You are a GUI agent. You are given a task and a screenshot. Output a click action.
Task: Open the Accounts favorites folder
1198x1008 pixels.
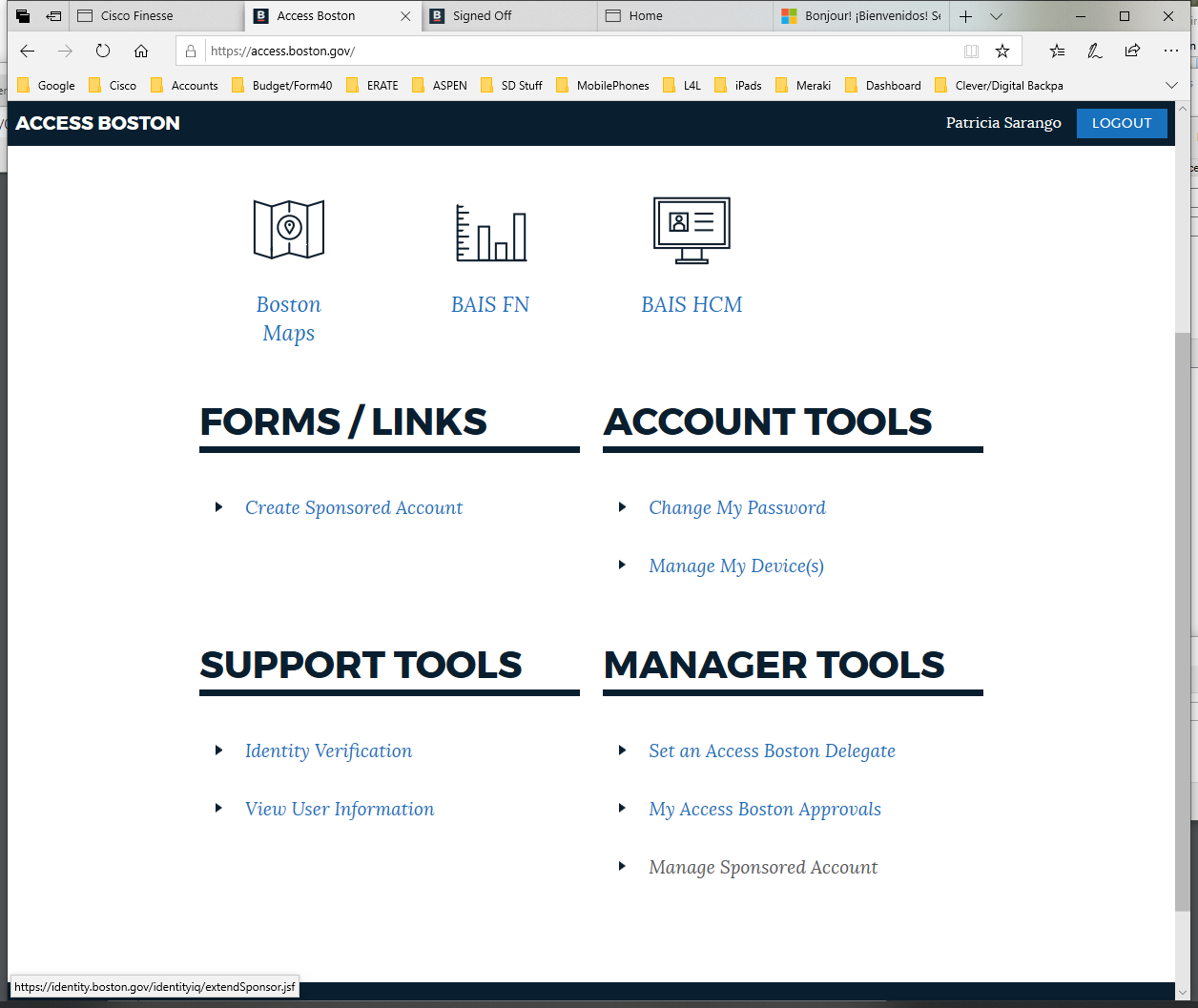coord(184,85)
